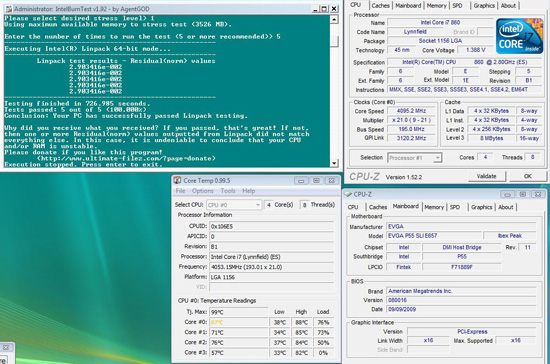
Task: Click the Tj. Max 99°C field
Action: pos(239,312)
